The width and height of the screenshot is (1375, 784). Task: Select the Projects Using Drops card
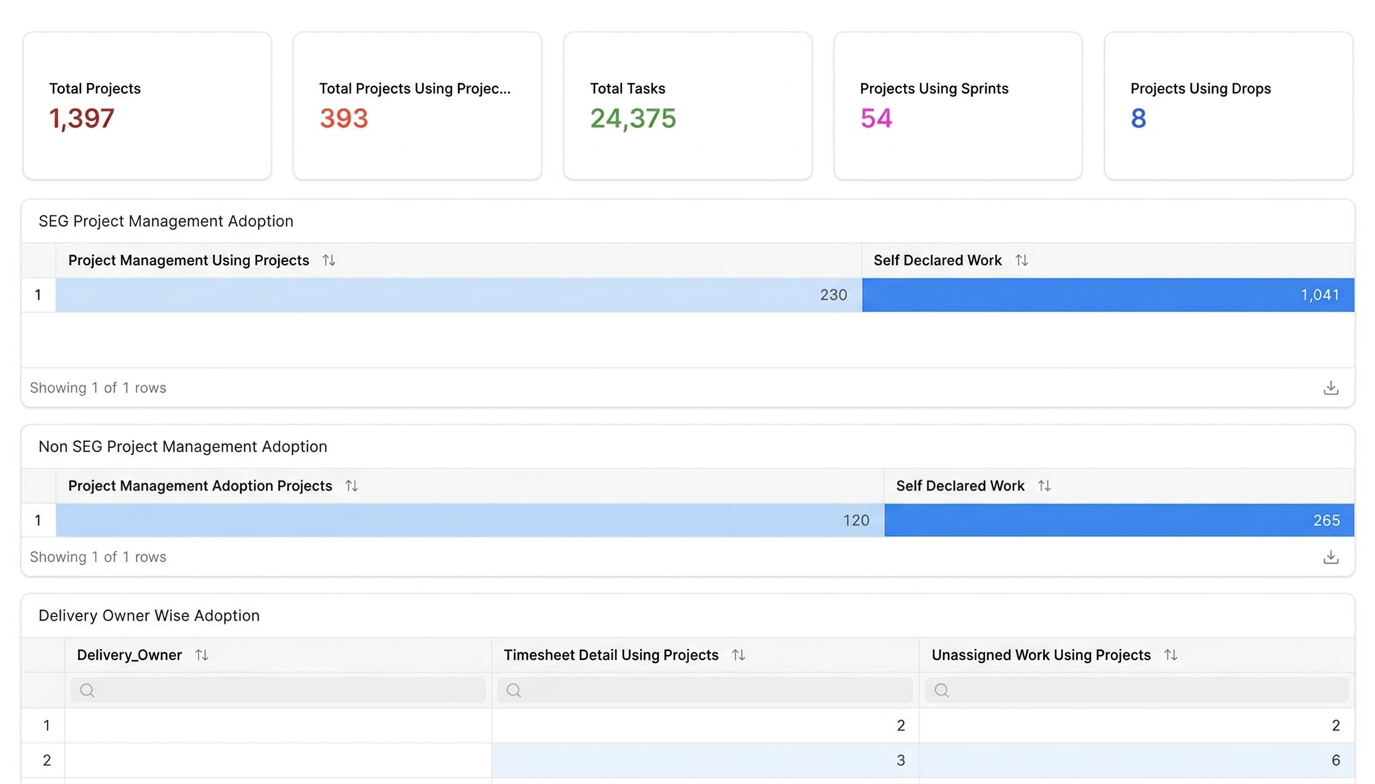1228,106
